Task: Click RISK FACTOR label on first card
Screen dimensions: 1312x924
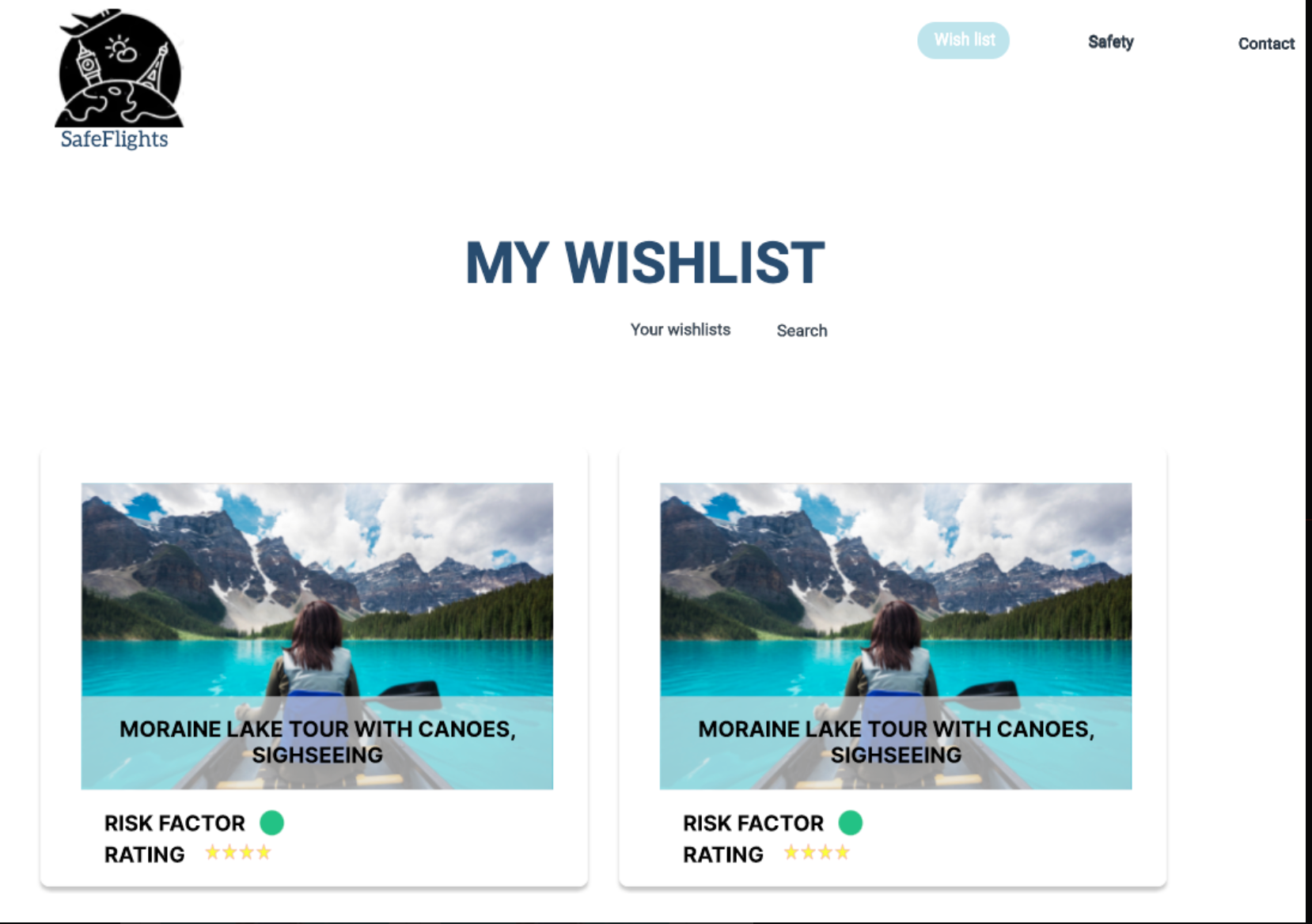Action: click(x=175, y=824)
